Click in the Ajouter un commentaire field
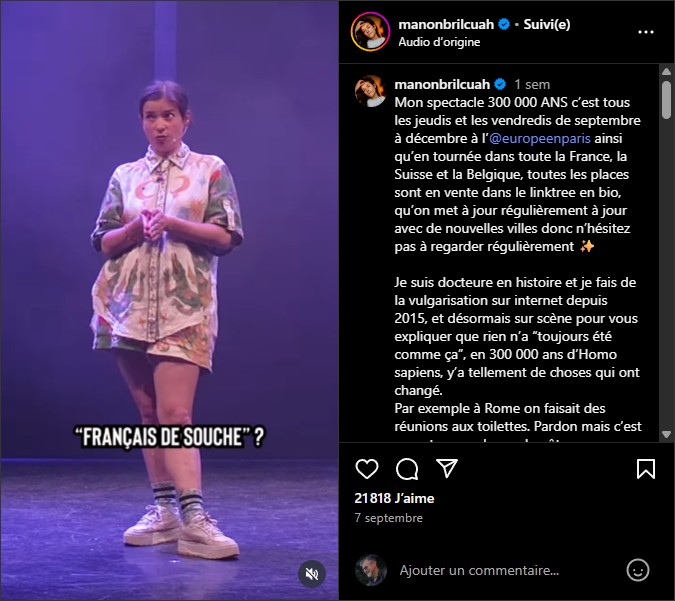The width and height of the screenshot is (675, 601). click(x=506, y=570)
